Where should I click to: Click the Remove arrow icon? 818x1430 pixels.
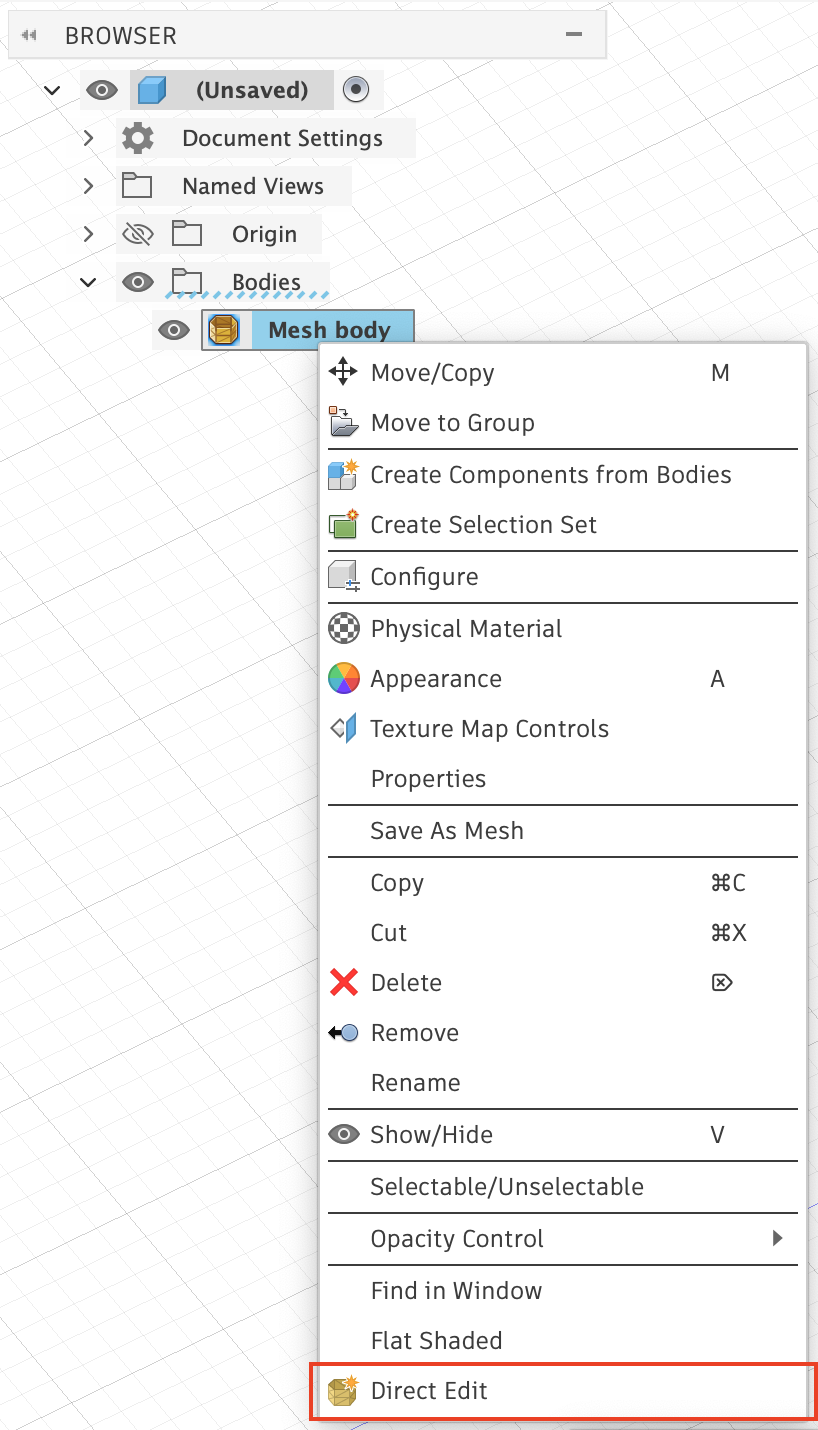(343, 1032)
